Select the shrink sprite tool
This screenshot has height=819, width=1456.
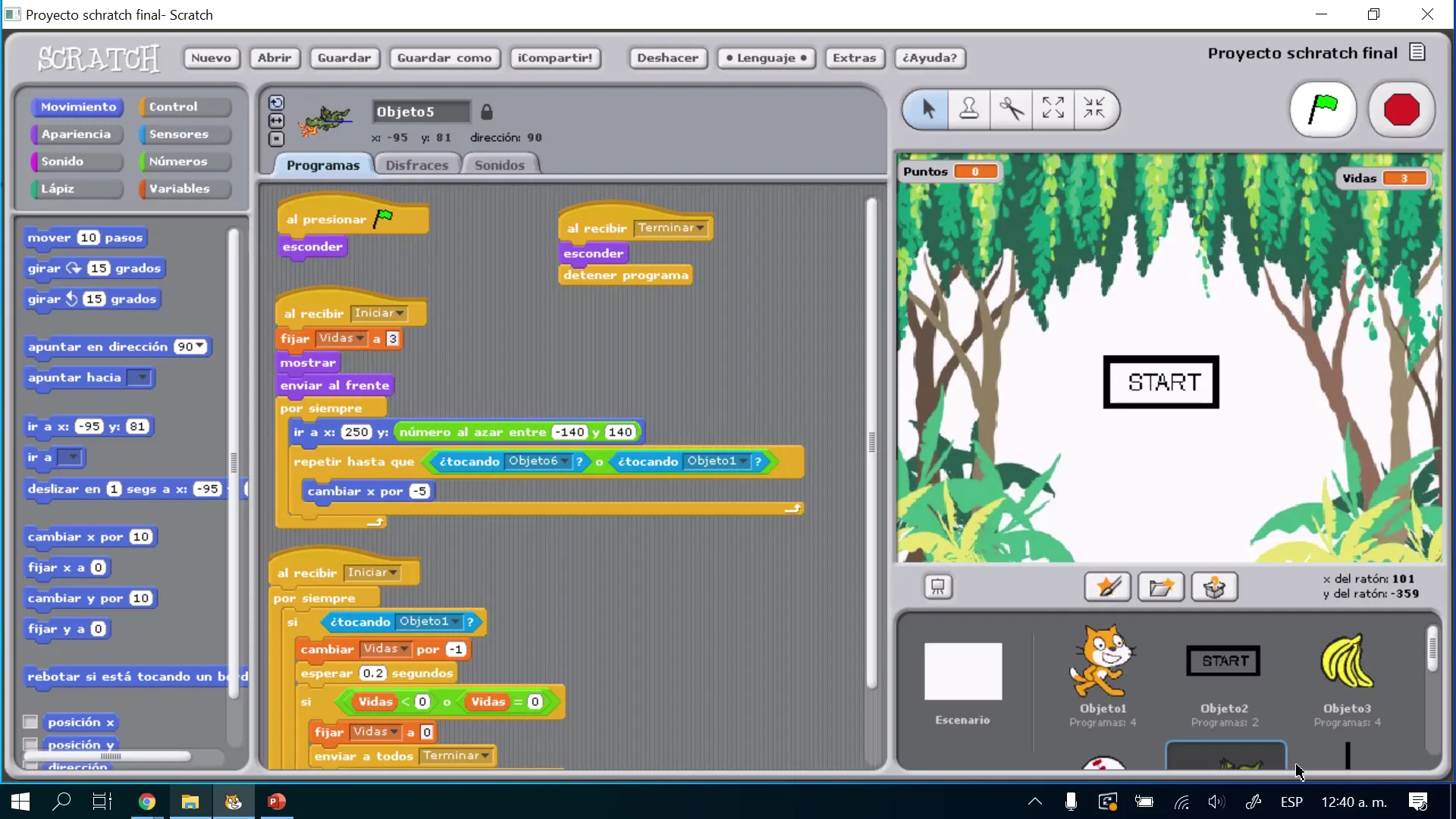point(1094,109)
